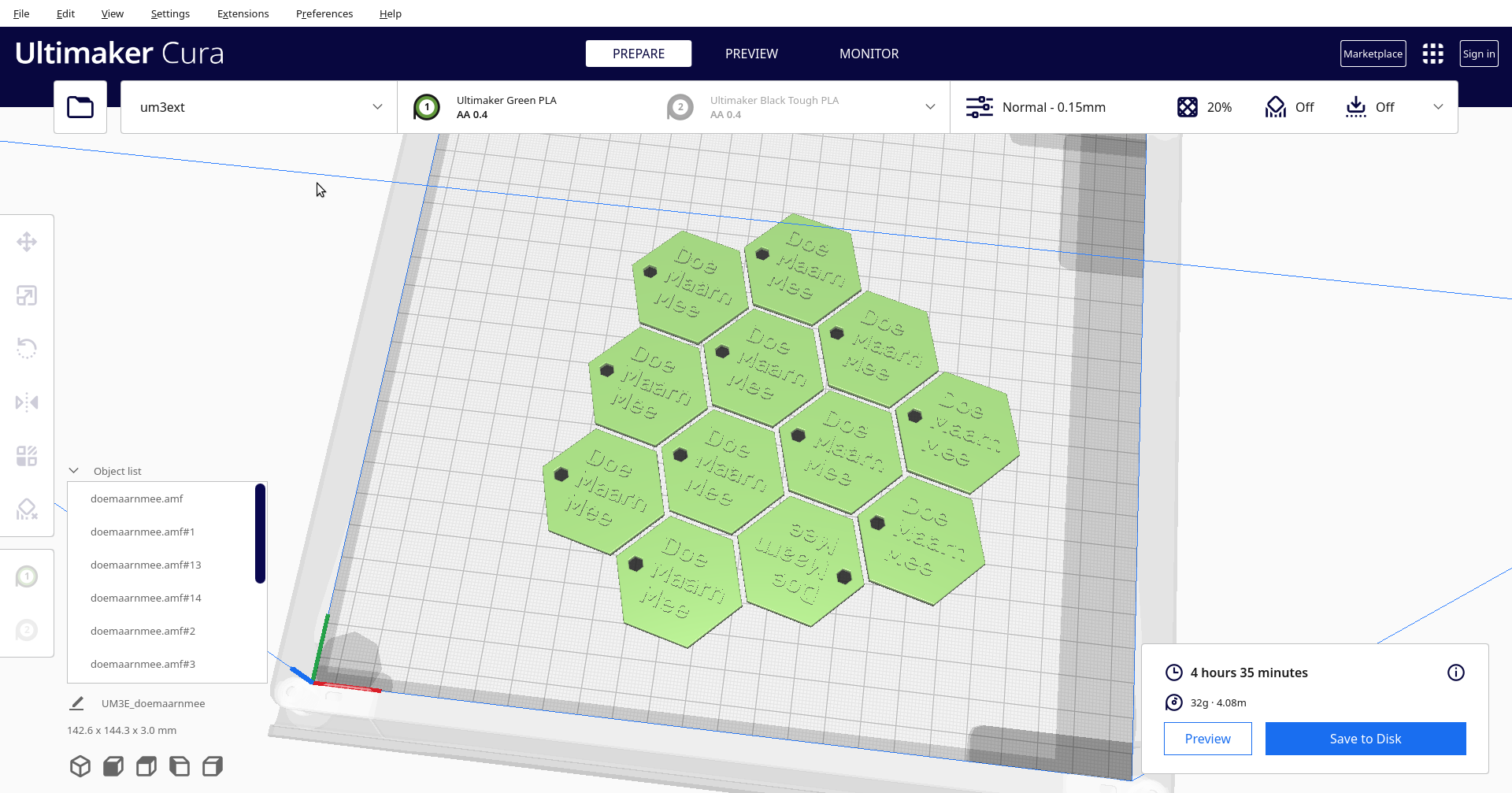Click the 20% infill setting
The image size is (1512, 793).
pos(1204,107)
